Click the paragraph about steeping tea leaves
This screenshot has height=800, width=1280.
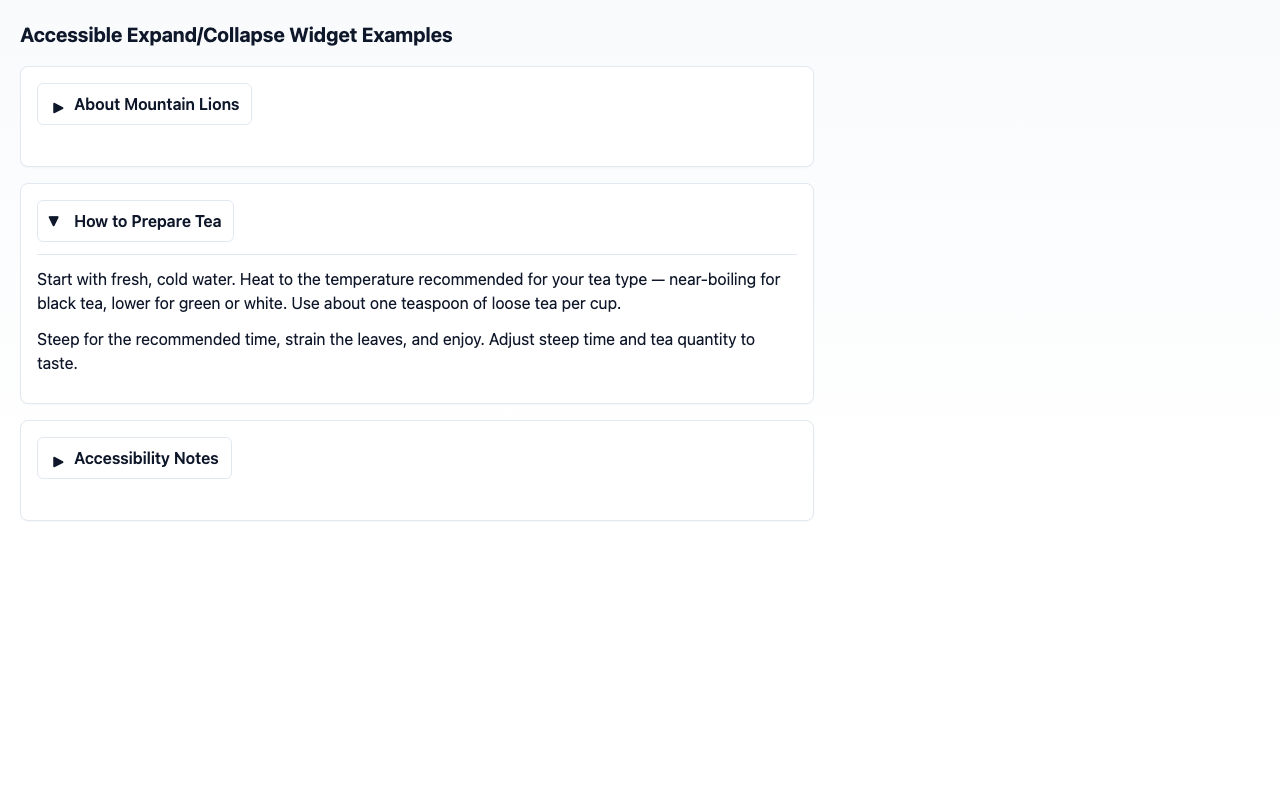pos(395,351)
